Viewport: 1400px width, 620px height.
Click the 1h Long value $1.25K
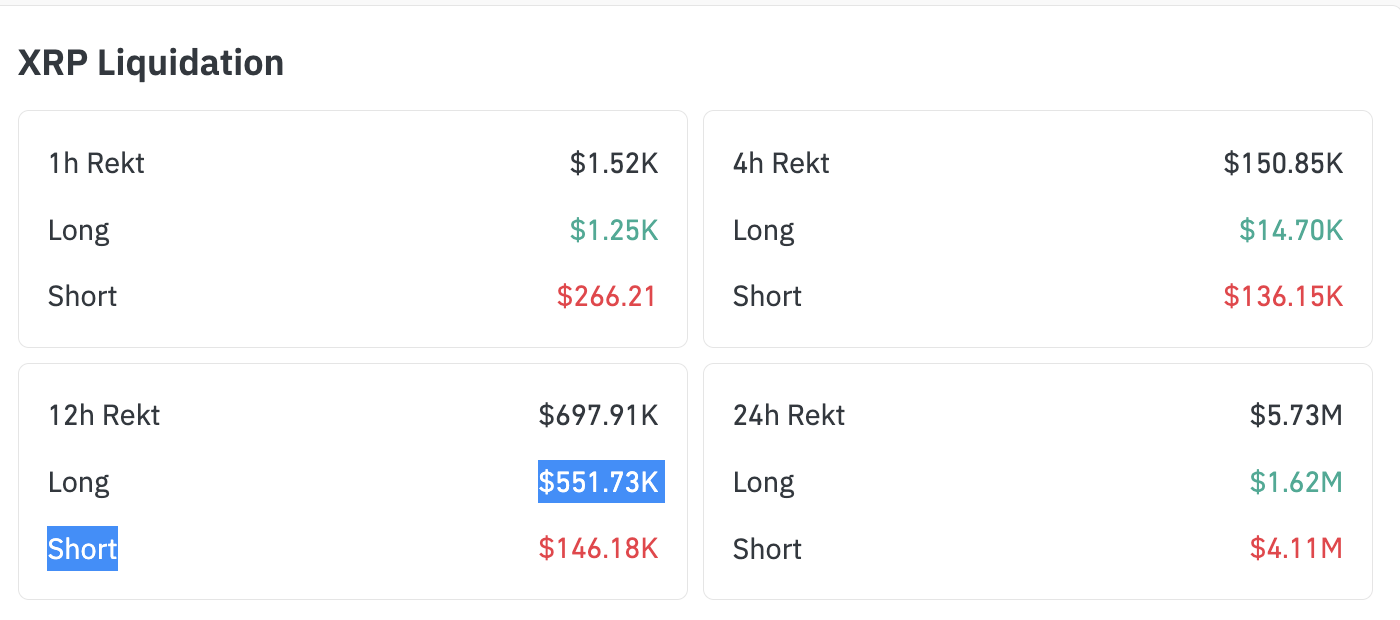[x=614, y=230]
